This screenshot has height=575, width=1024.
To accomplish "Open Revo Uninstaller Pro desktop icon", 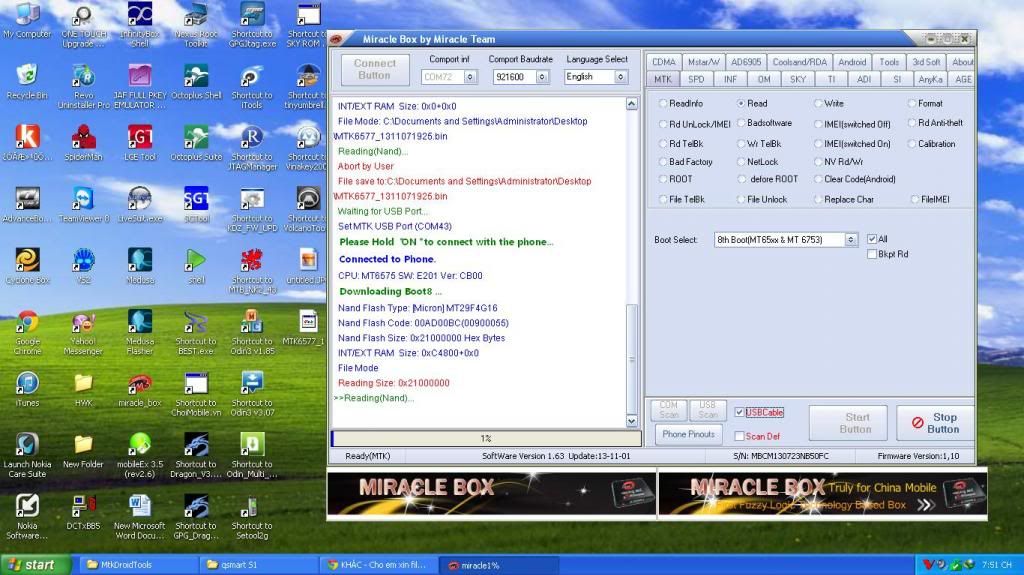I will tap(84, 87).
